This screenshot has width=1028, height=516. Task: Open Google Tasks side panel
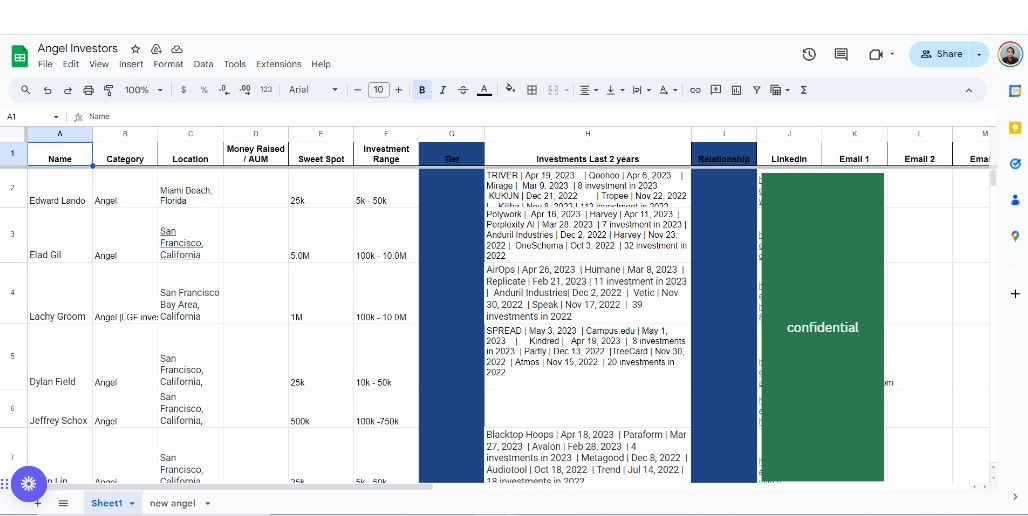point(1015,163)
